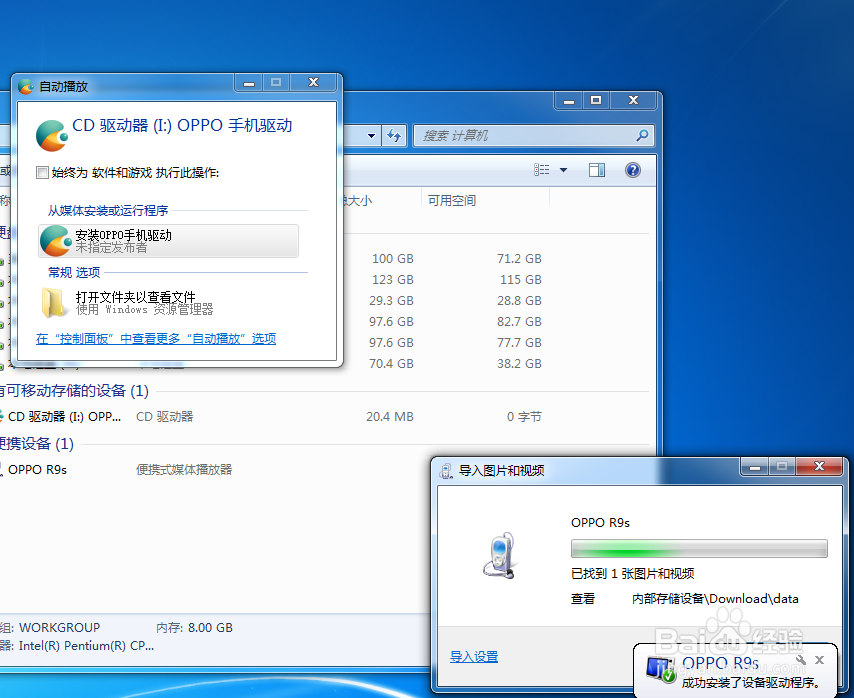854x698 pixels.
Task: Click the 20.4 MB size value
Action: click(x=390, y=417)
